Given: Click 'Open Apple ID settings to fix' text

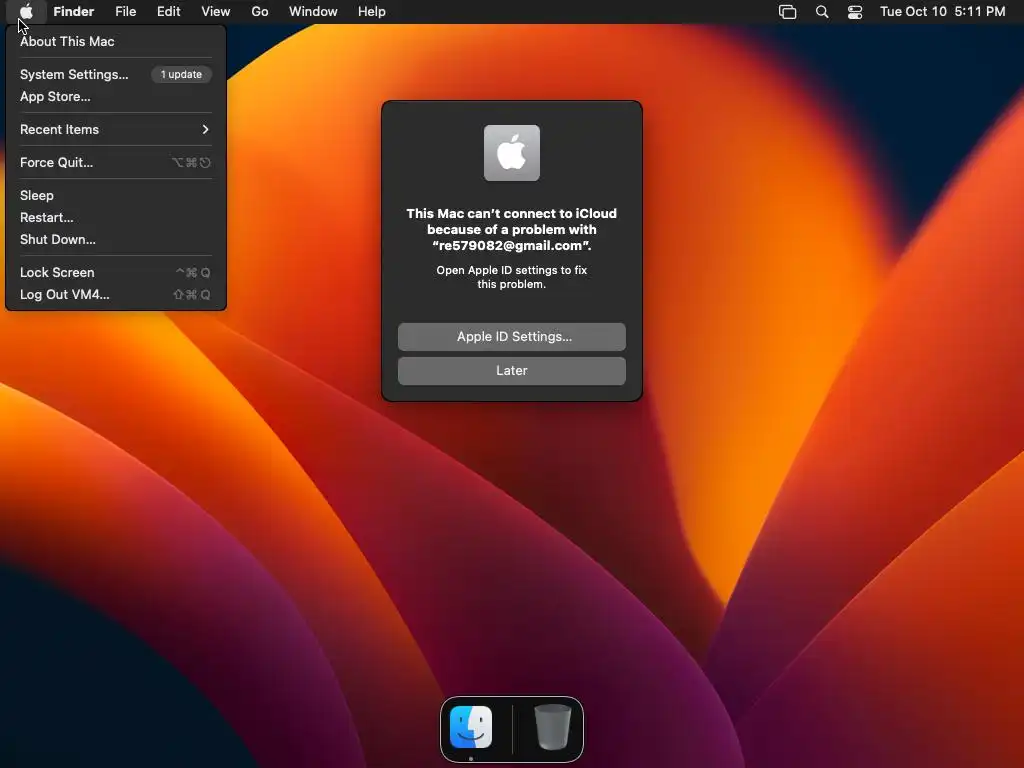Looking at the screenshot, I should coord(512,270).
